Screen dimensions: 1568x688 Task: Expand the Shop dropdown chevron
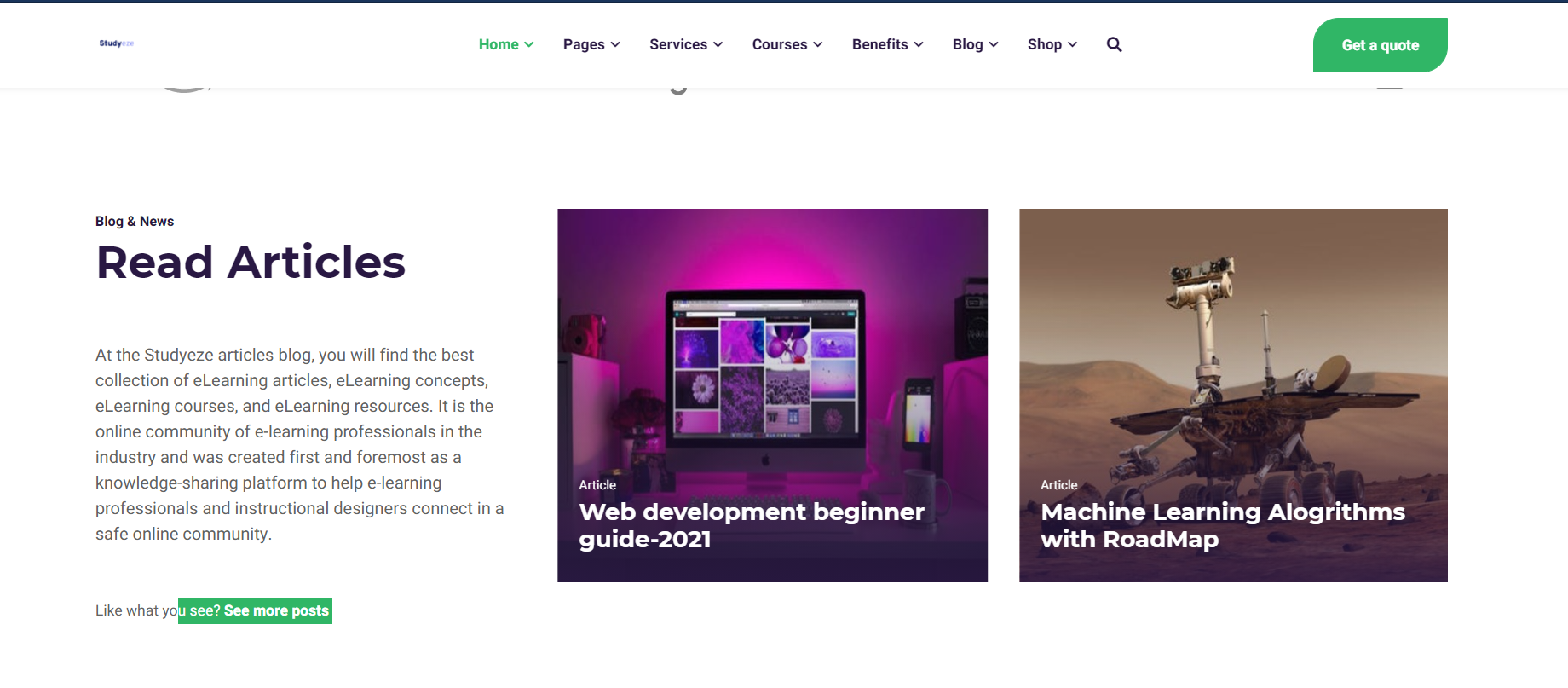tap(1073, 45)
